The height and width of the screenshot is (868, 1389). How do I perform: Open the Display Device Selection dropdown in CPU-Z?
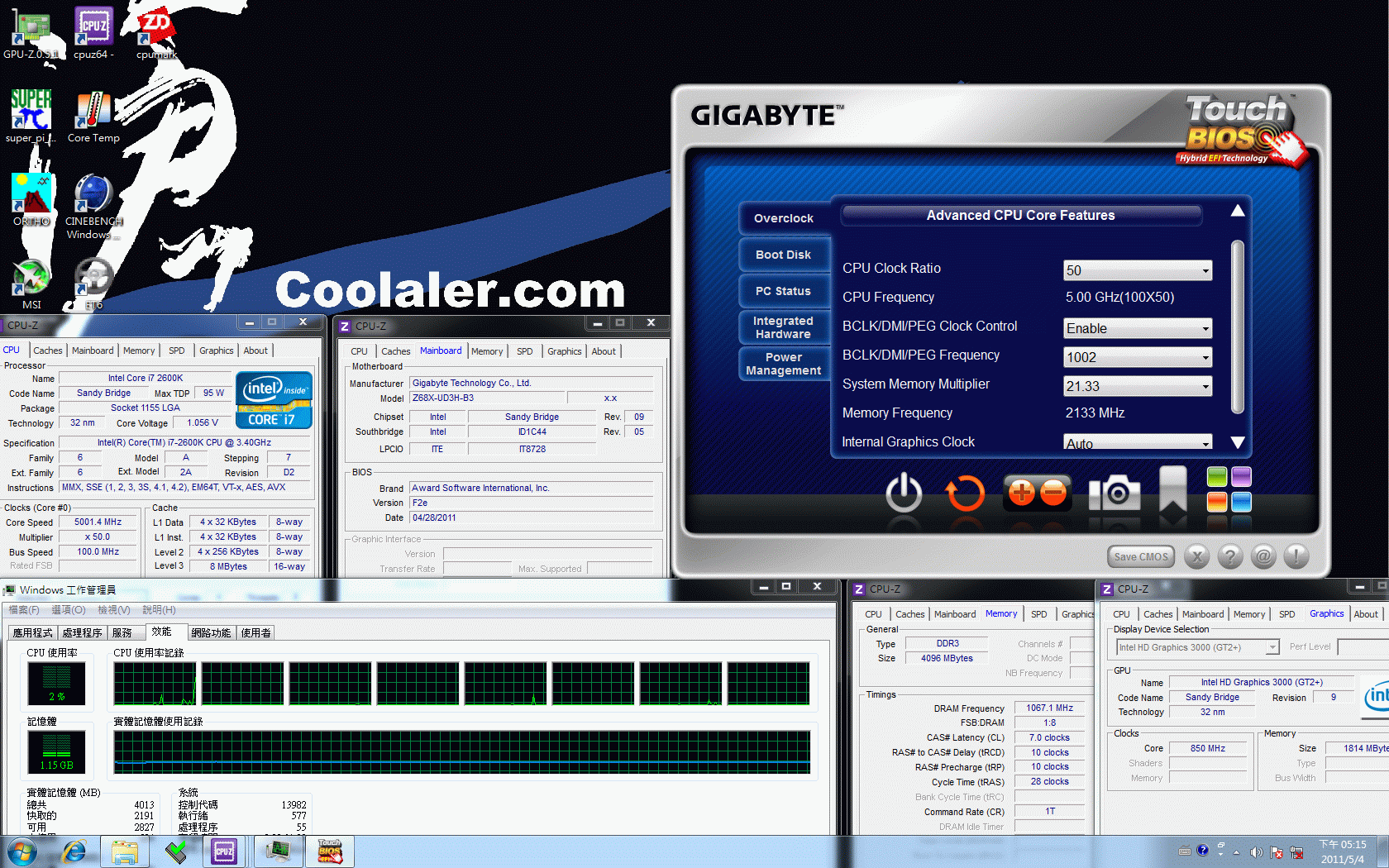(1198, 647)
